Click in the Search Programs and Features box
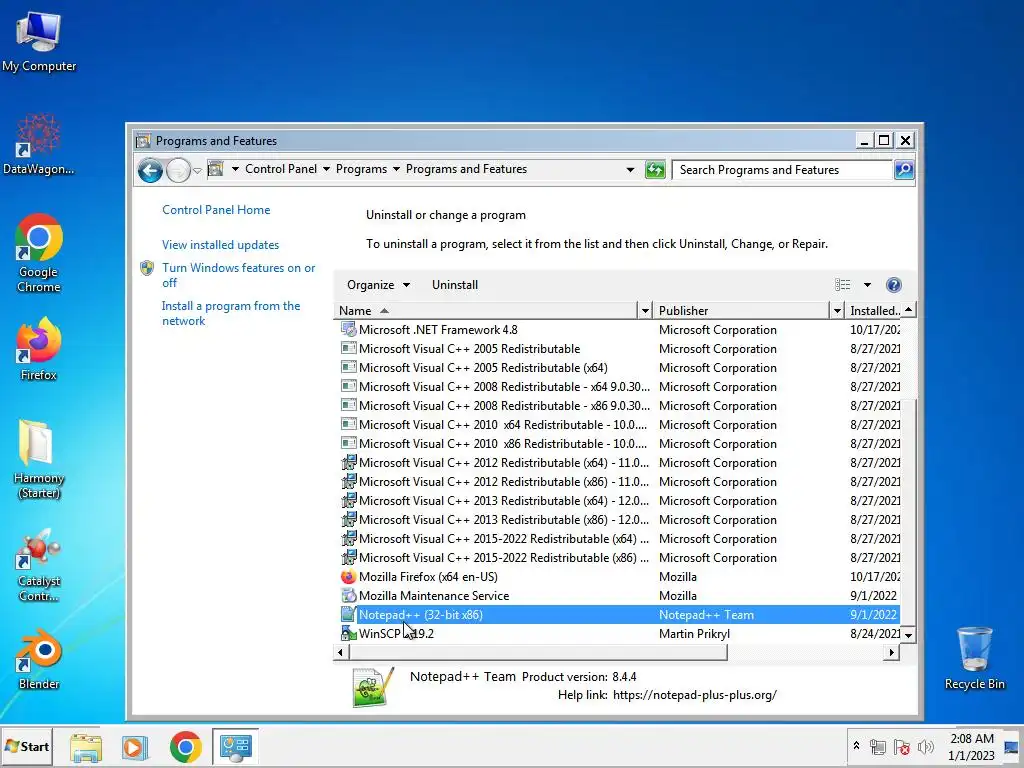 [x=782, y=170]
